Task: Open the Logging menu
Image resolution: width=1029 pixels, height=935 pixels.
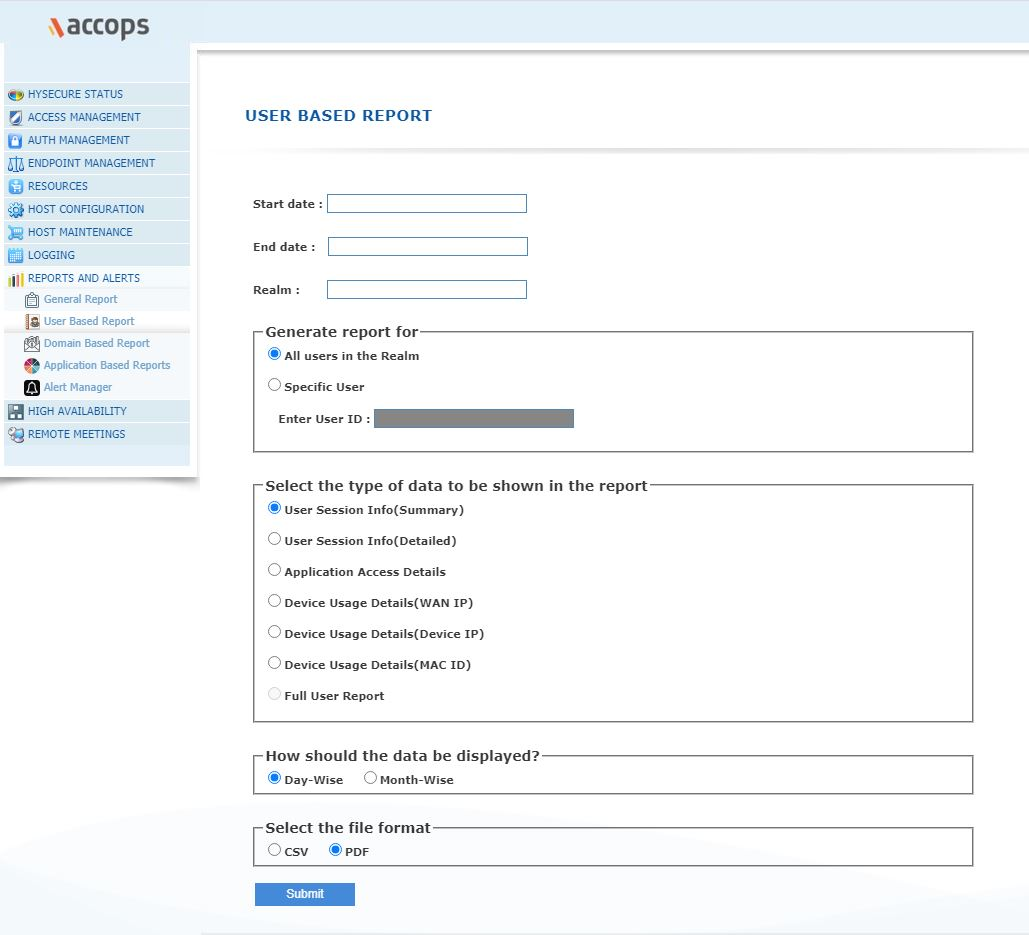Action: pos(97,255)
